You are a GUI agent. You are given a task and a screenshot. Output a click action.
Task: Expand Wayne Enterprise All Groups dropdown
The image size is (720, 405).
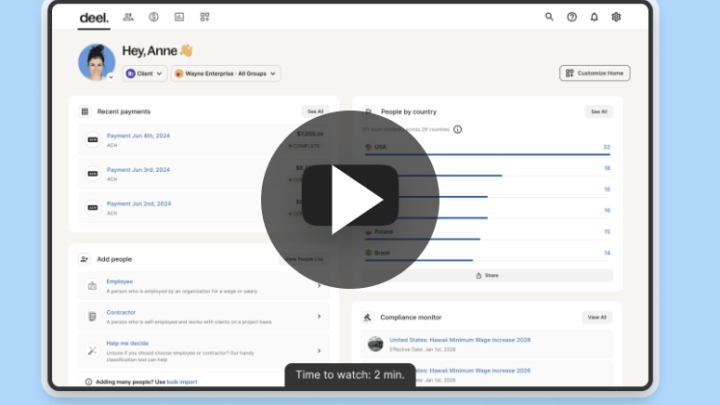(x=225, y=73)
